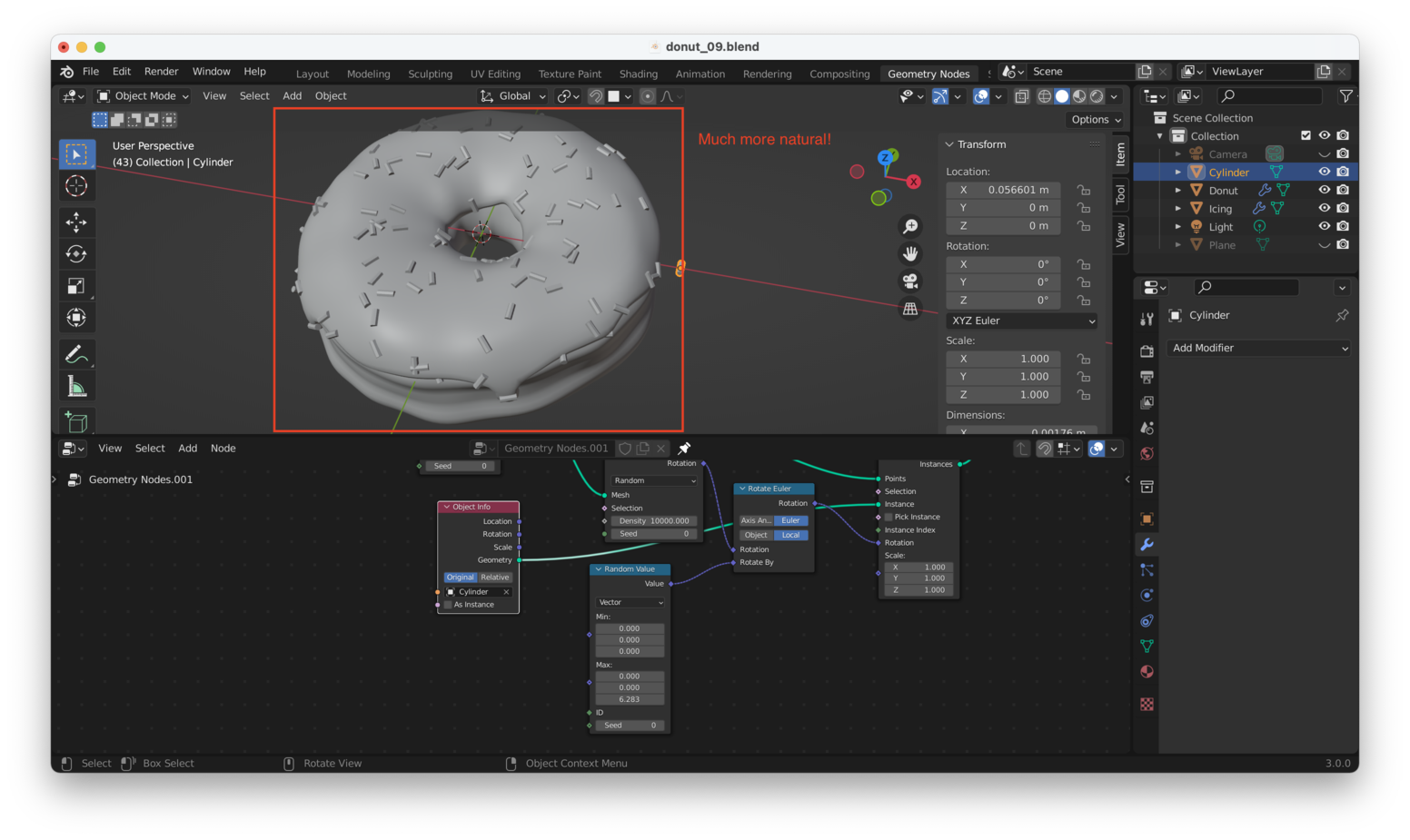Hide the Donut object in the outliner
This screenshot has height=840, width=1410.
click(x=1324, y=190)
